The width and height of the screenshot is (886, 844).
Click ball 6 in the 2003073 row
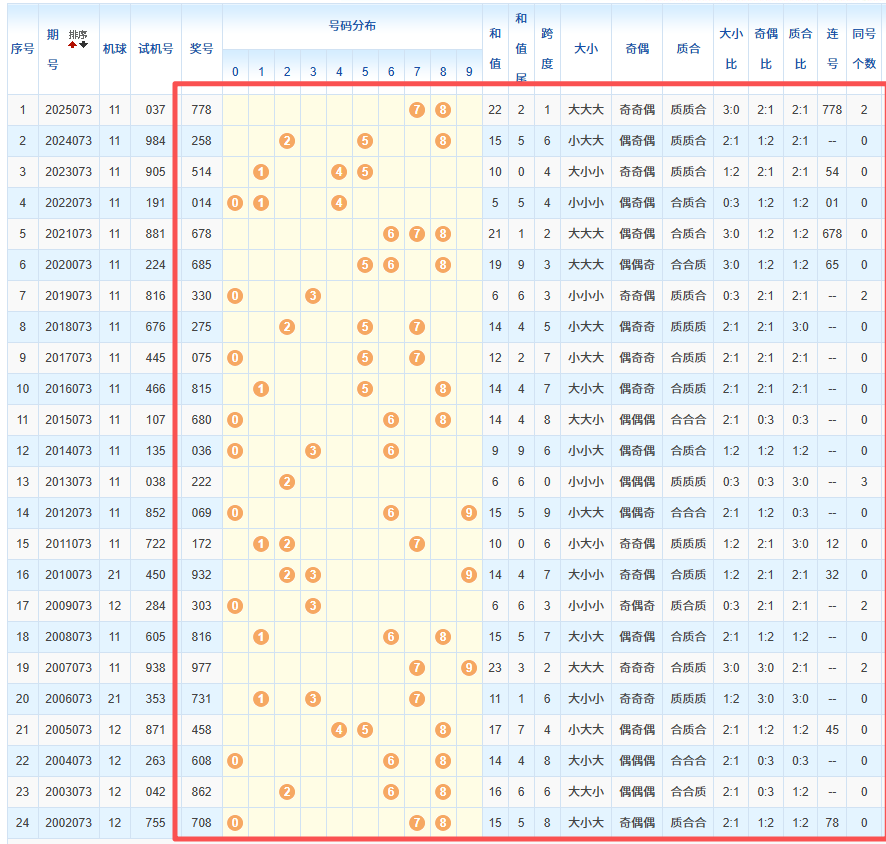[391, 792]
